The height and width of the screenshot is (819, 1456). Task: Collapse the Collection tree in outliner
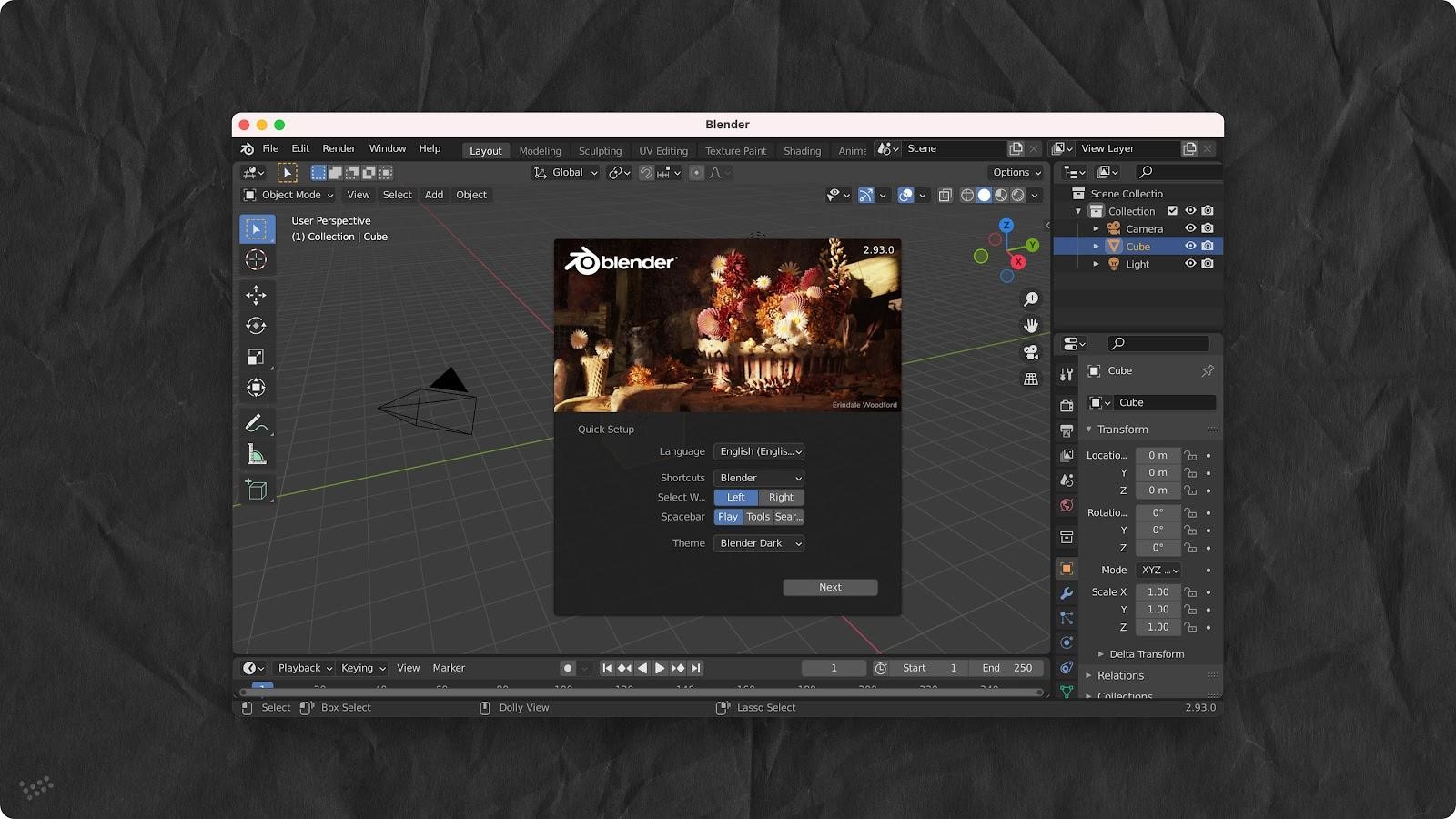1078,211
